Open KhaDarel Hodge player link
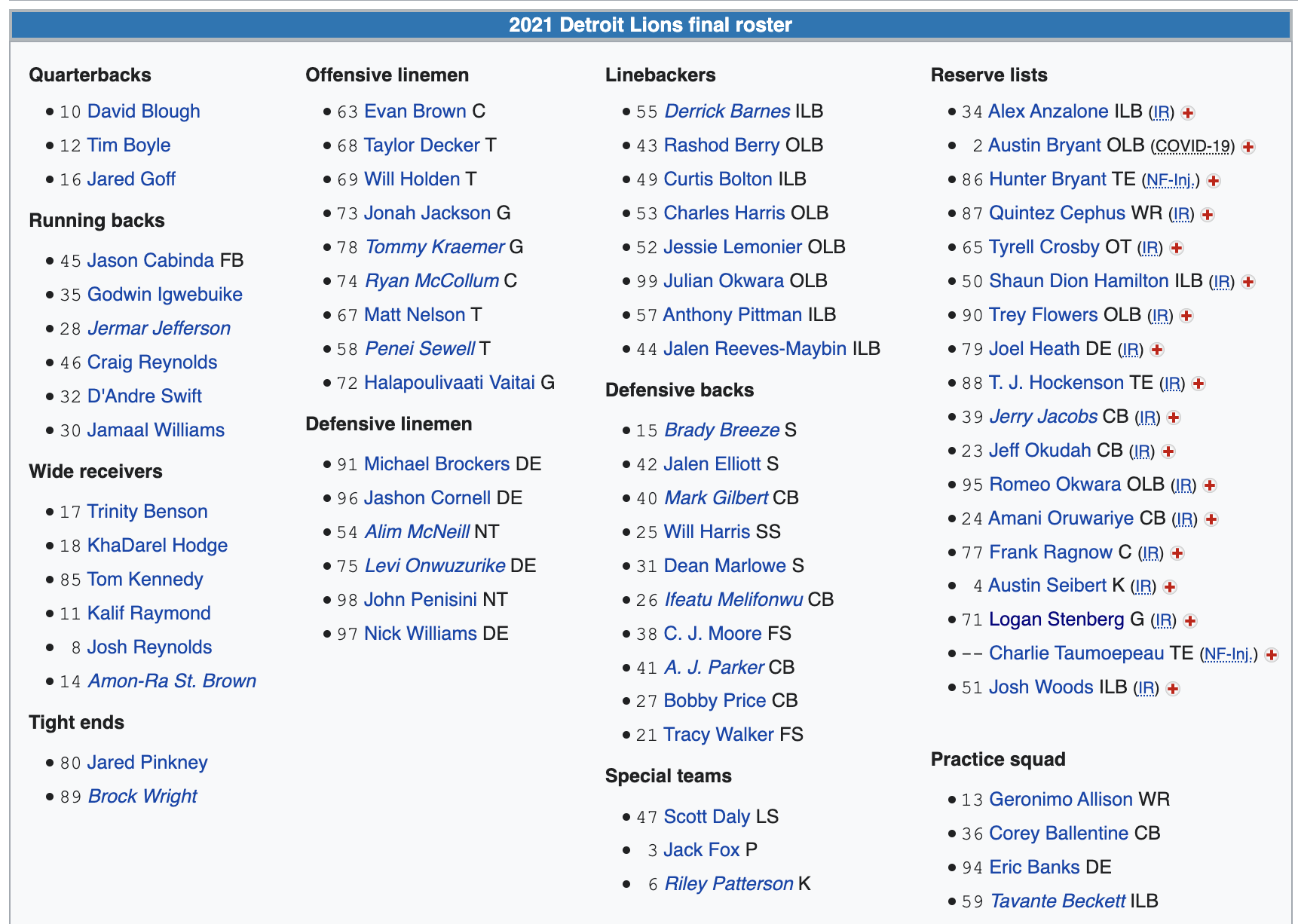Screen dimensions: 1298x924 [x=158, y=546]
